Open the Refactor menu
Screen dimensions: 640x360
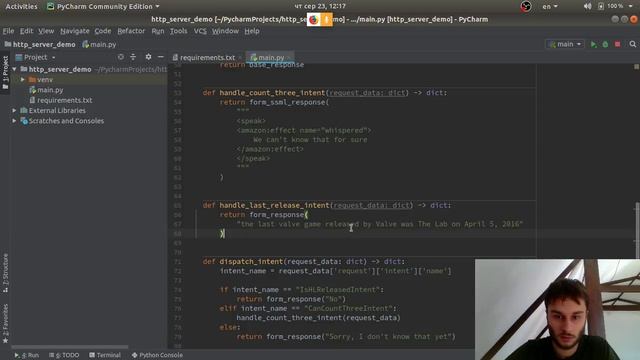(x=131, y=31)
